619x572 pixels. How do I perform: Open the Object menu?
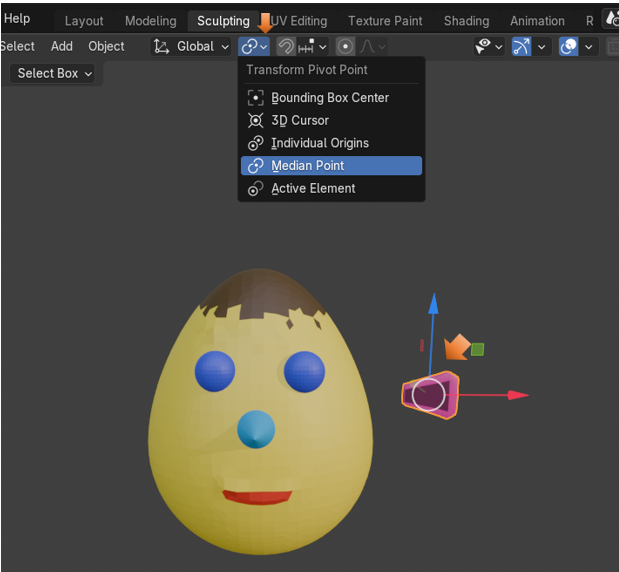coord(106,46)
